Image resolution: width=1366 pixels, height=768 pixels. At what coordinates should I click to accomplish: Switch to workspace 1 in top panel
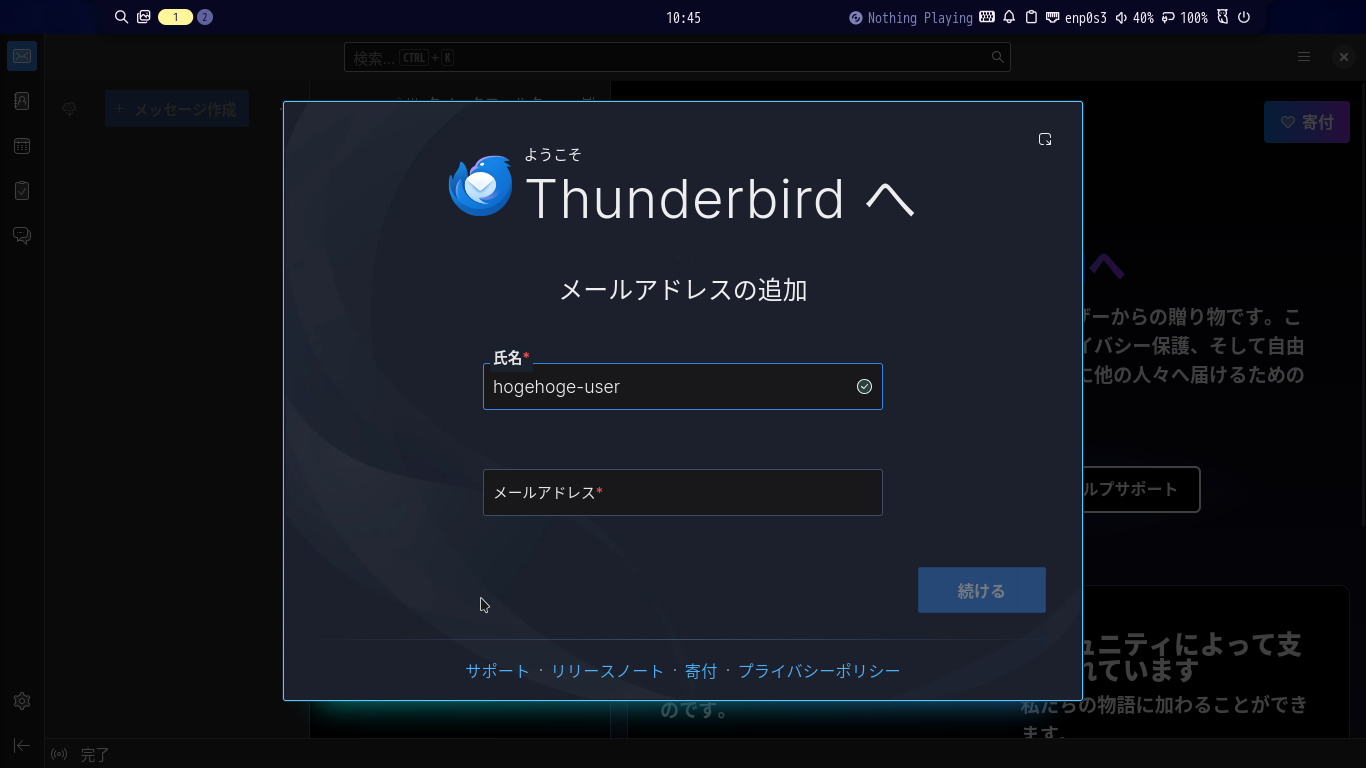pos(175,17)
